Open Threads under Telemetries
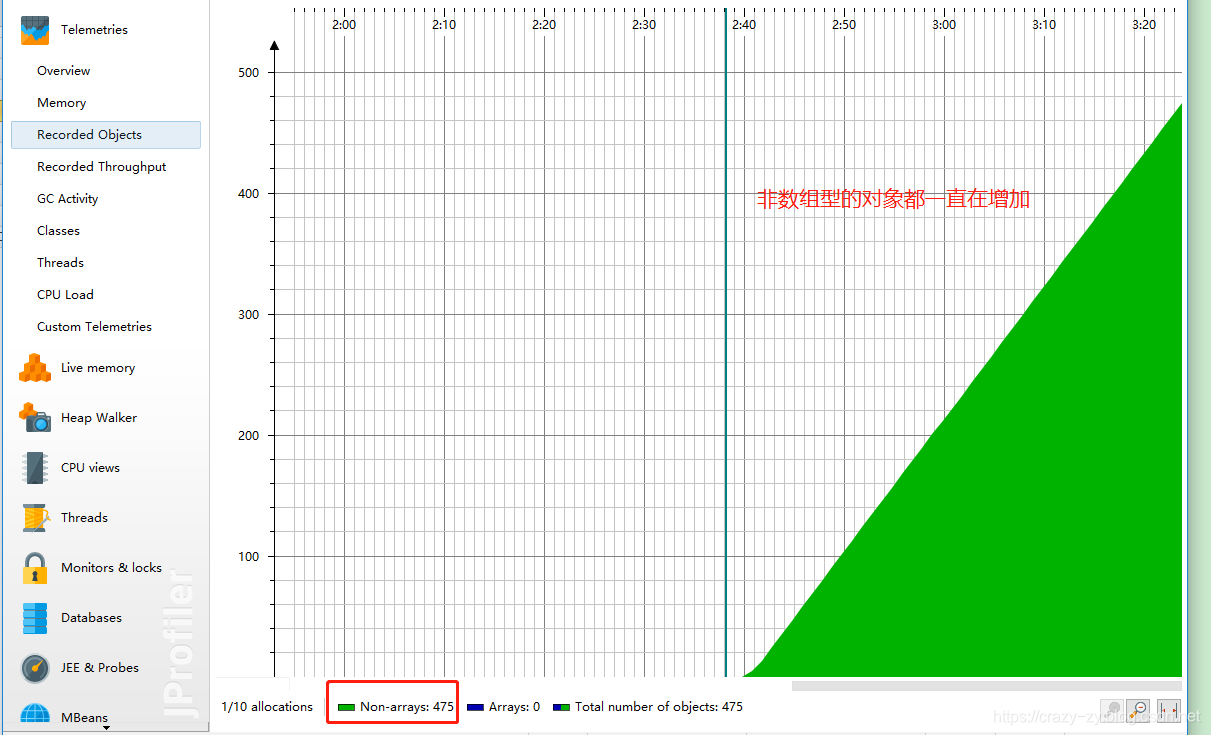The height and width of the screenshot is (735, 1211). pos(61,263)
